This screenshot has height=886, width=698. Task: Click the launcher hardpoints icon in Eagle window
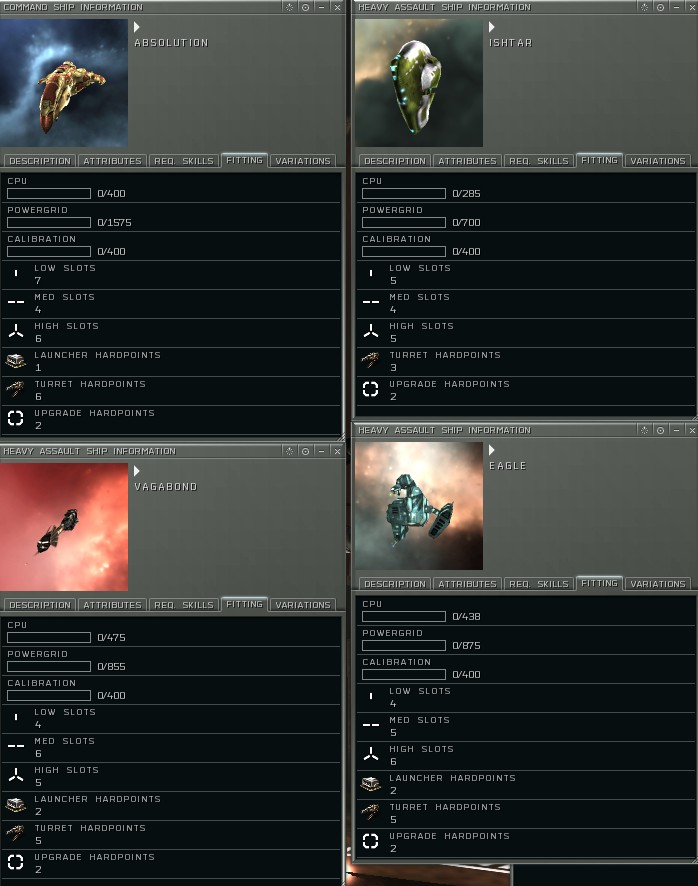tap(371, 783)
